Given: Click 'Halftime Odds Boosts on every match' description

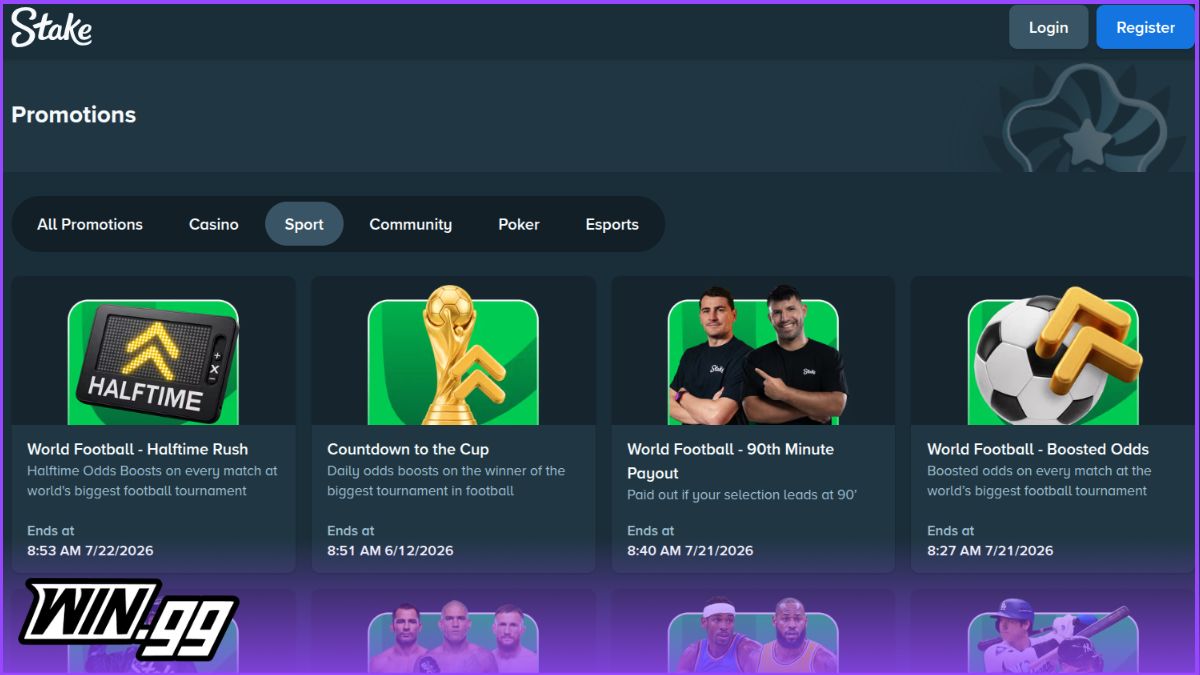Looking at the screenshot, I should click(x=152, y=481).
